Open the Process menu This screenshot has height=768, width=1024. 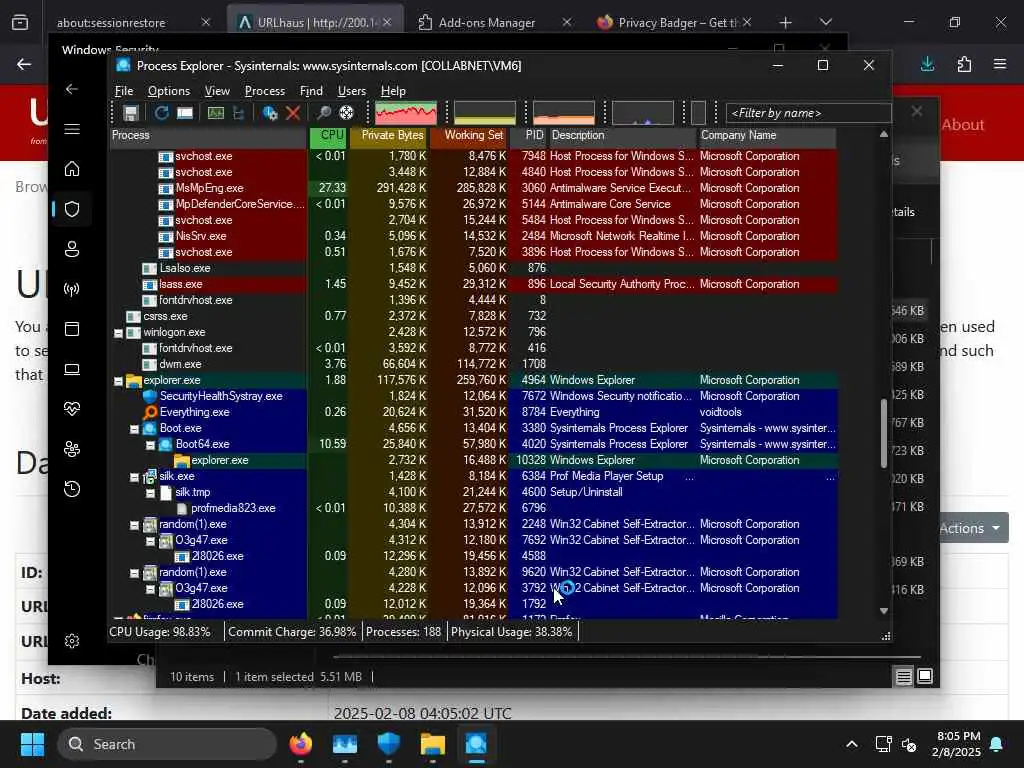coord(264,91)
